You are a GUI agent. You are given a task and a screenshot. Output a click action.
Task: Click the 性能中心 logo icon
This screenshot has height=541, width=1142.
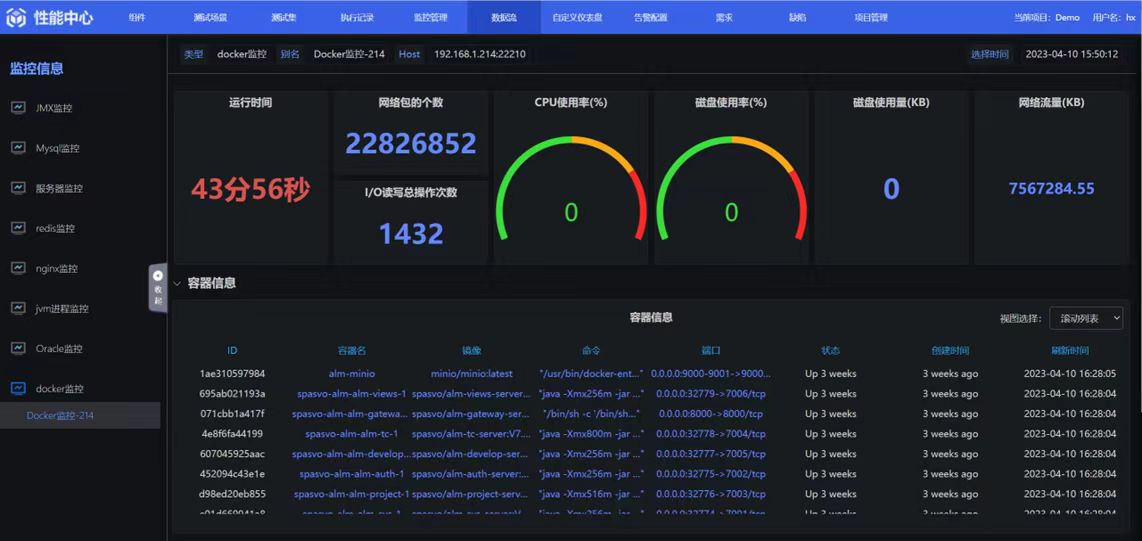(17, 17)
